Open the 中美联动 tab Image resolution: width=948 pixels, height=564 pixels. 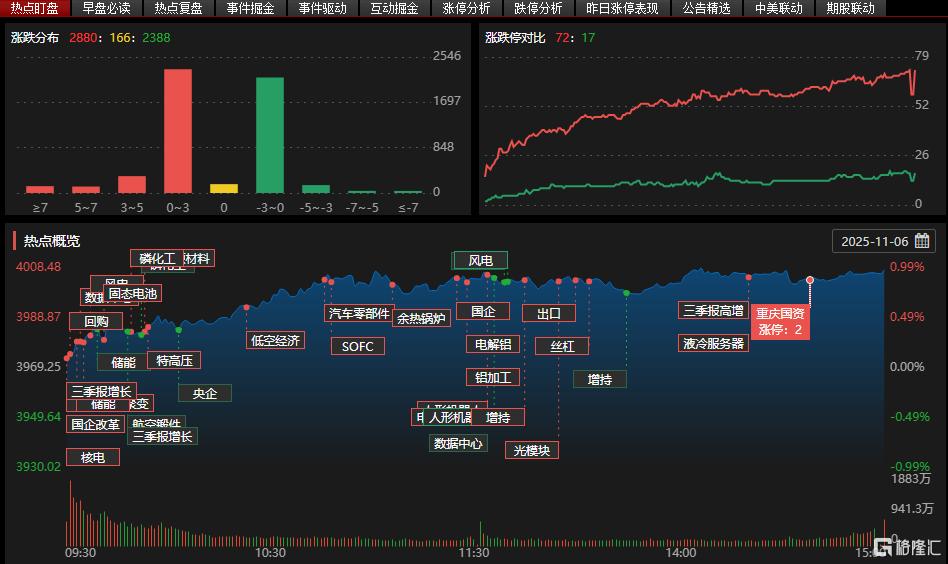tap(778, 8)
